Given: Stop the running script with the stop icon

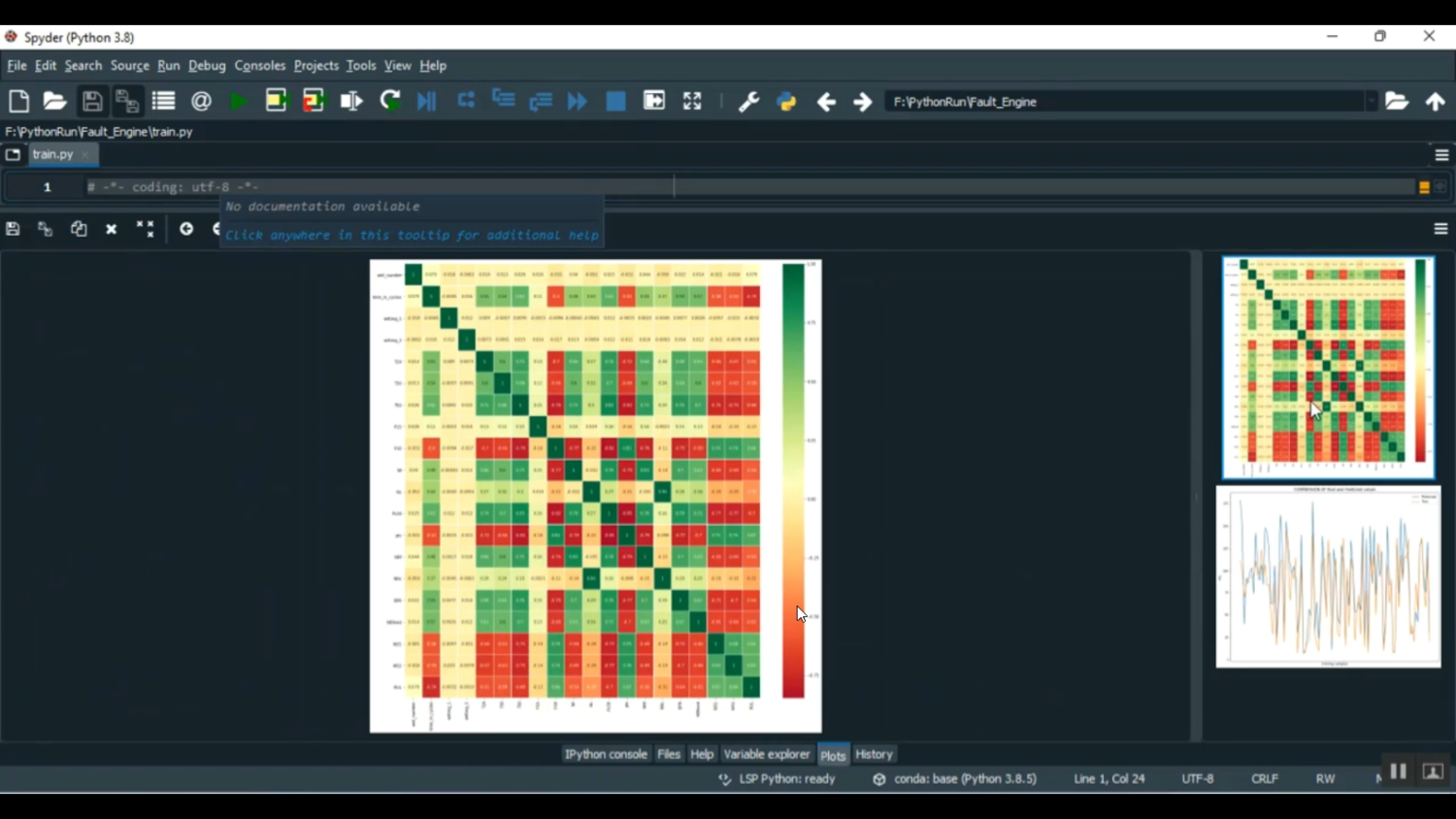Looking at the screenshot, I should [614, 100].
